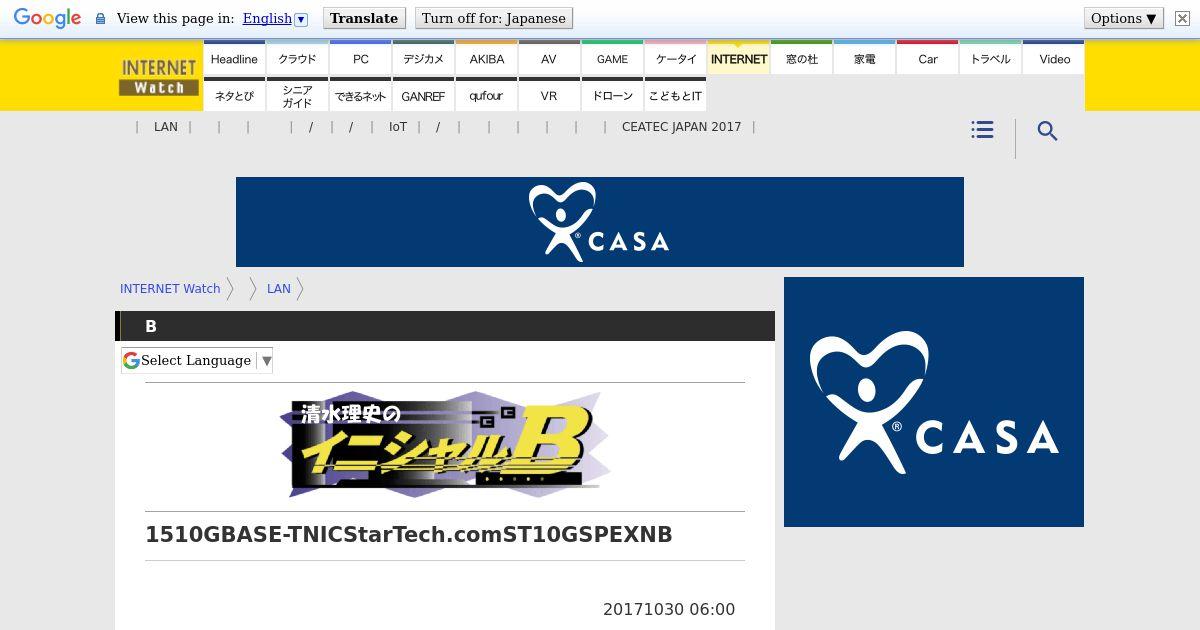The height and width of the screenshot is (630, 1200).
Task: Open the Car tab
Action: [927, 58]
